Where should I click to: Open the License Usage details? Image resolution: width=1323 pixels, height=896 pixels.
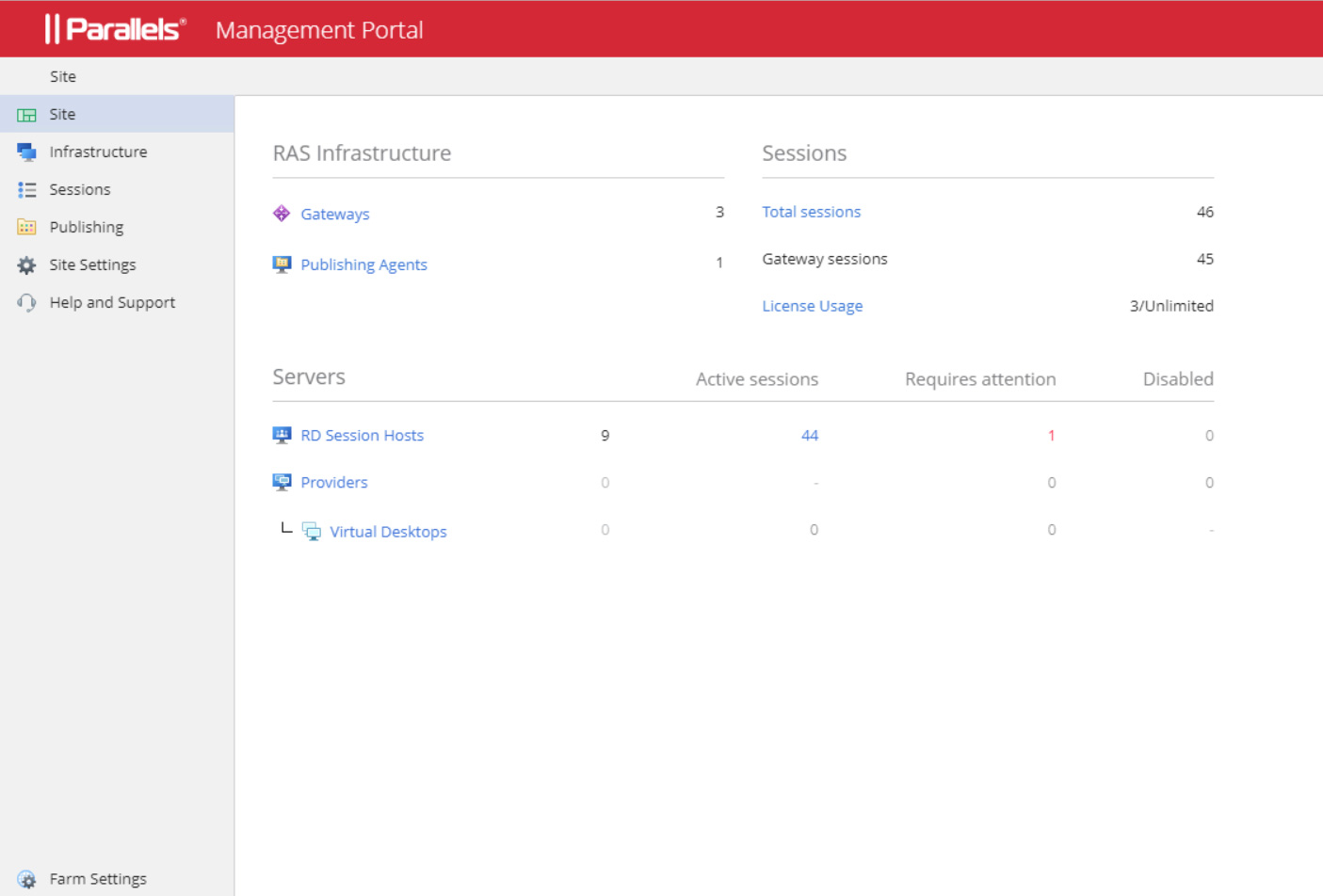pos(812,305)
